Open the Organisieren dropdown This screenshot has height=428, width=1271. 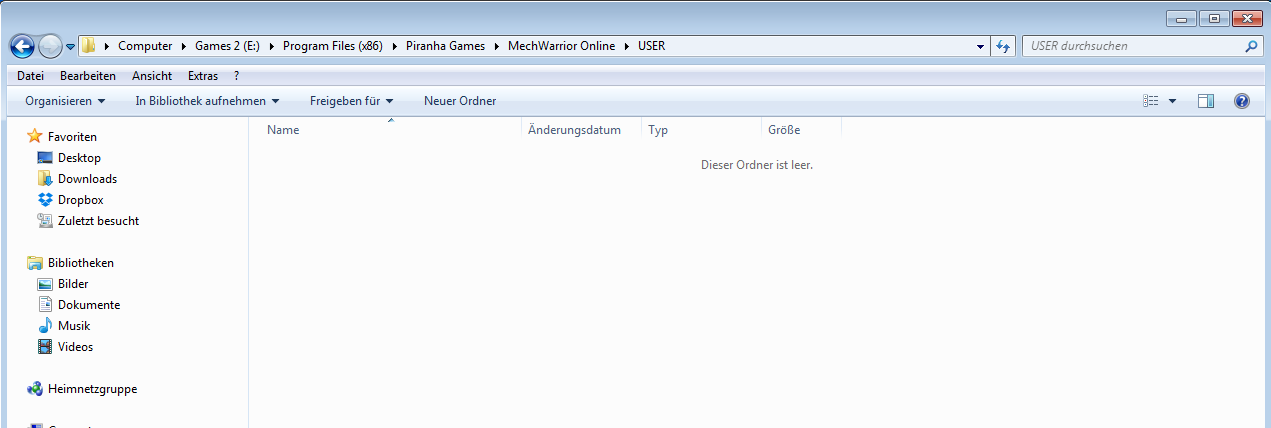pyautogui.click(x=65, y=101)
